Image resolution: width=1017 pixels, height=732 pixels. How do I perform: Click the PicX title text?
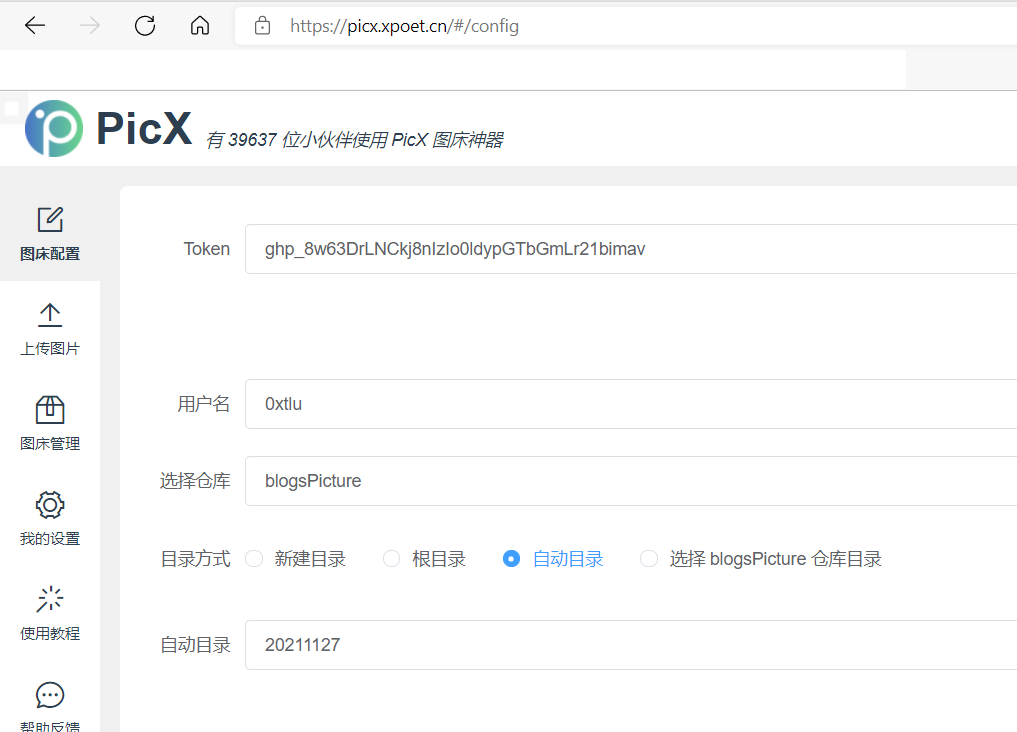(x=144, y=128)
